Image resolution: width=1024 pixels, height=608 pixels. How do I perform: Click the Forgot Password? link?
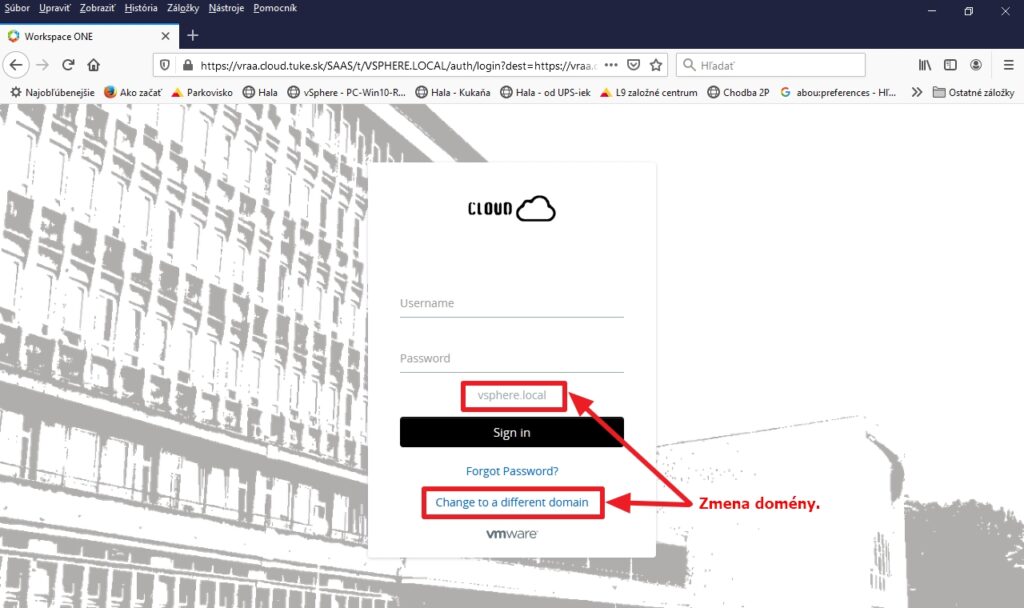pos(512,471)
